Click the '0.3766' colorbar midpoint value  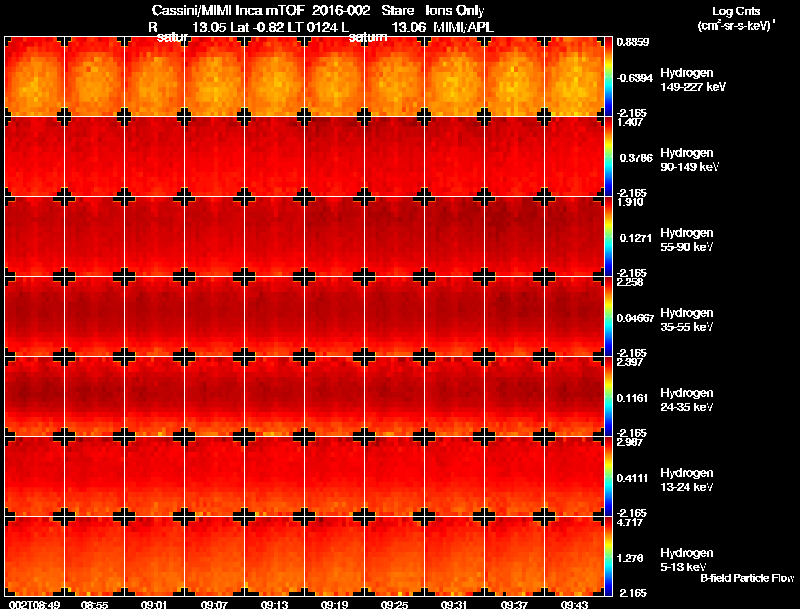(636, 158)
